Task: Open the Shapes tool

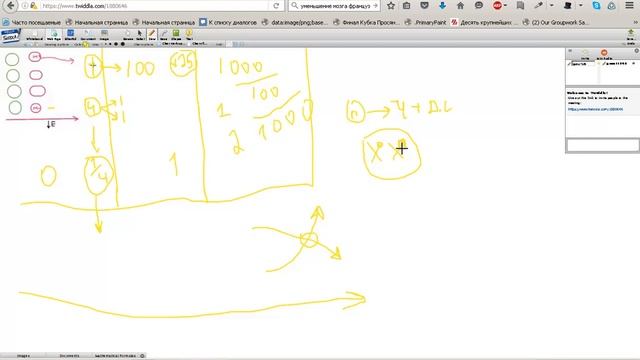Action: point(176,35)
